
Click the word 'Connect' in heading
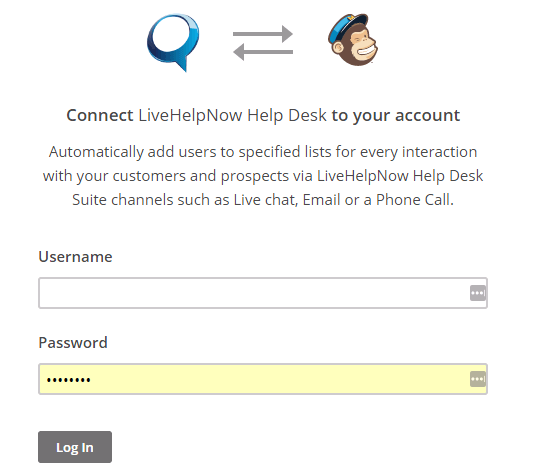point(100,115)
